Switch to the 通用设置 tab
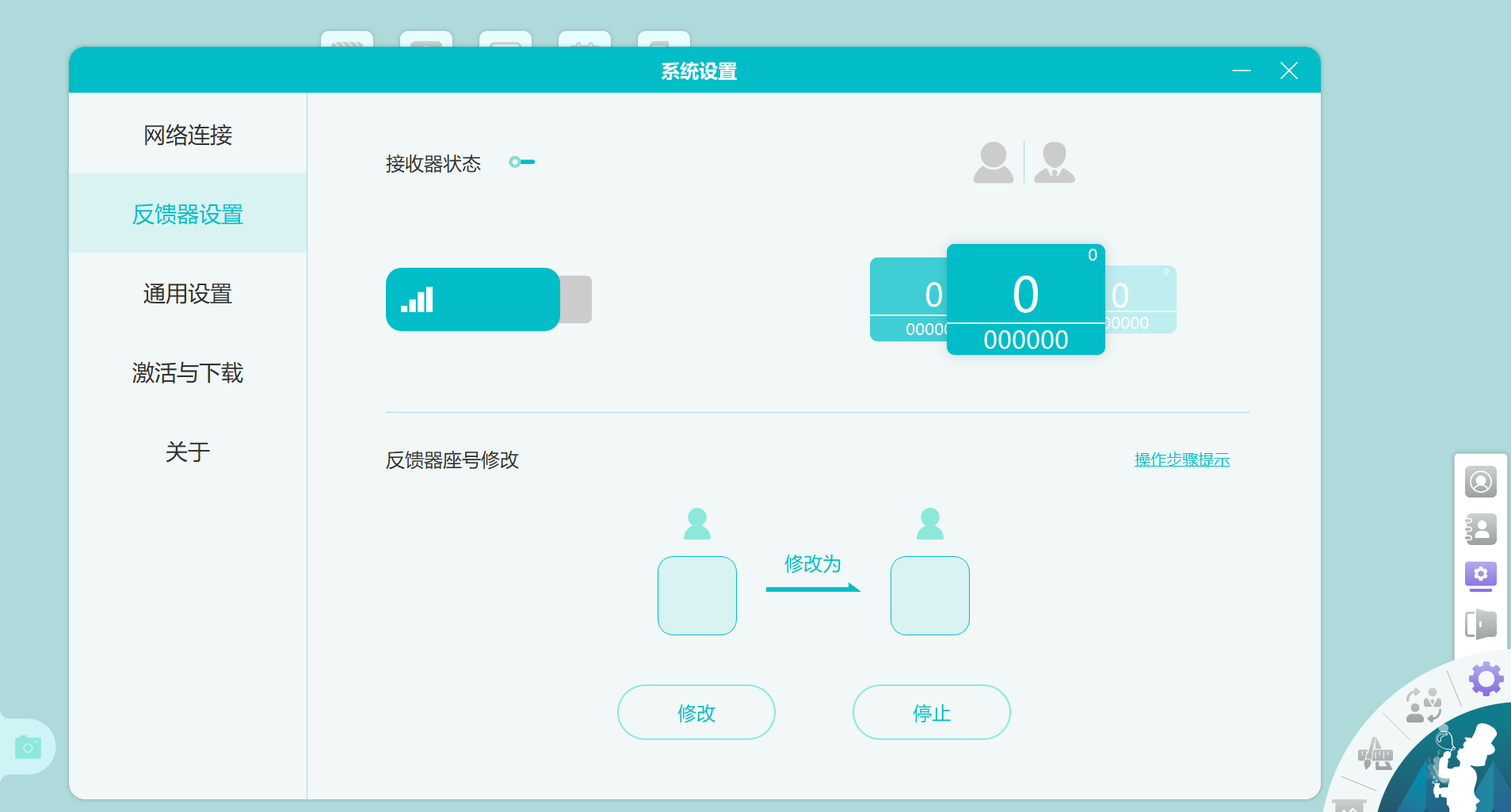 click(188, 293)
